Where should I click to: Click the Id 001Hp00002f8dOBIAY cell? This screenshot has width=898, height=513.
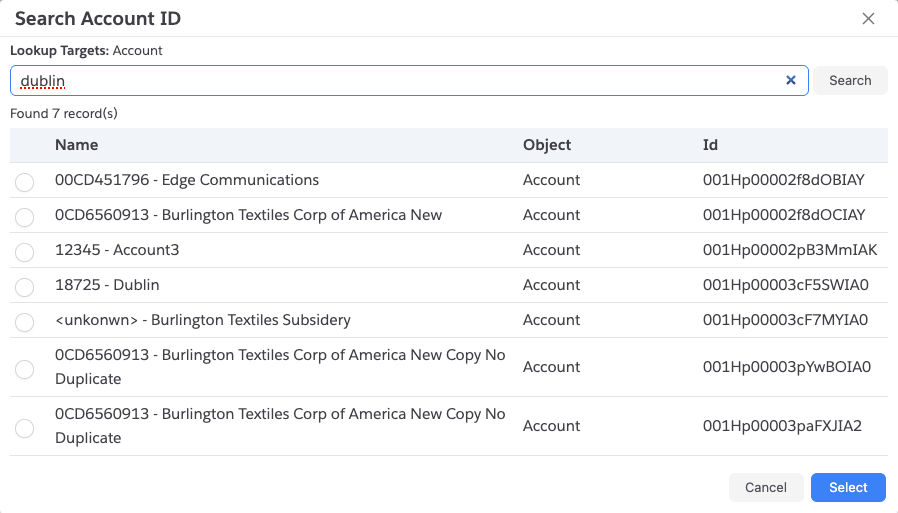pyautogui.click(x=783, y=180)
